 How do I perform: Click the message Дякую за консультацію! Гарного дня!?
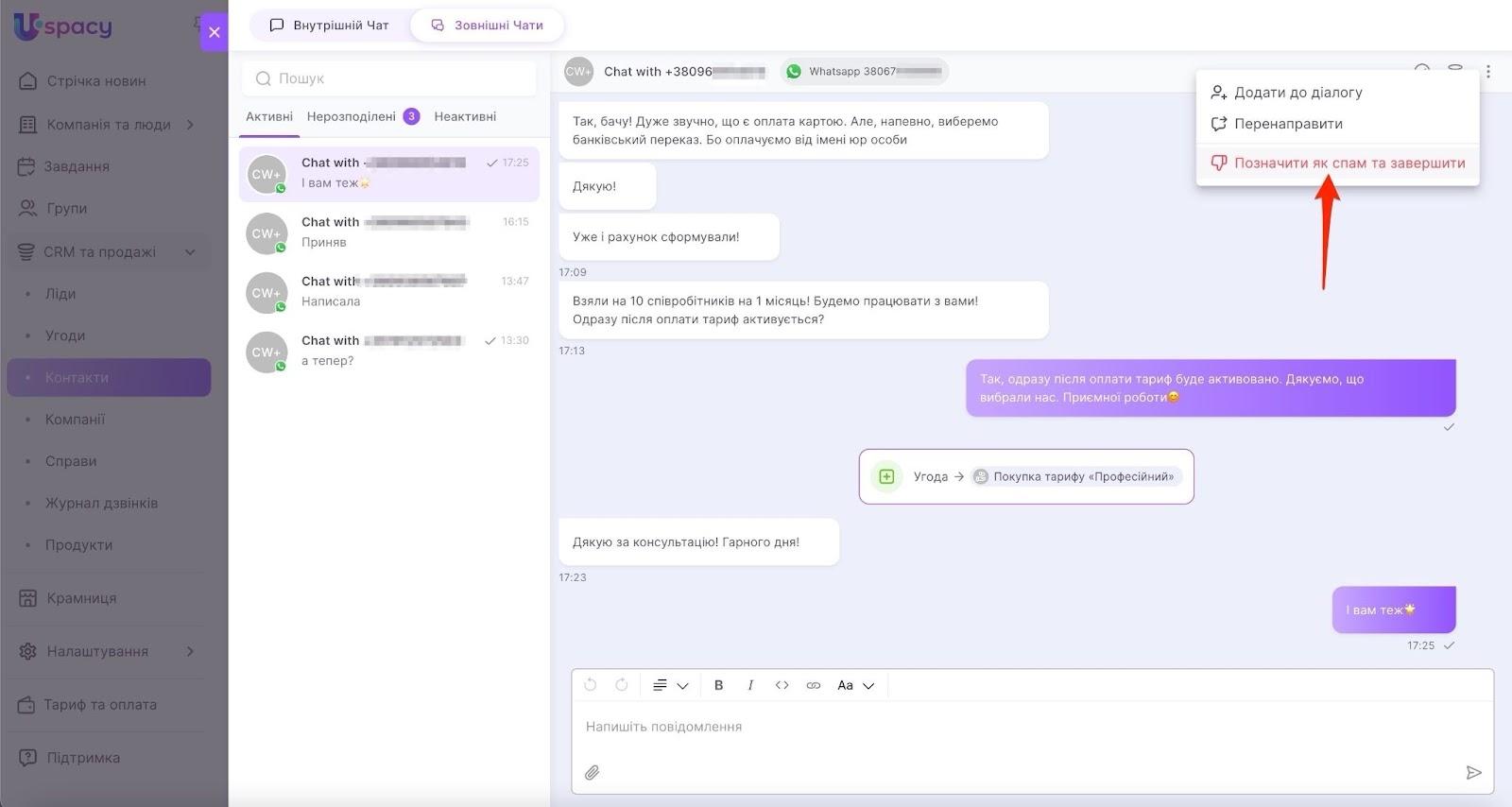(x=699, y=542)
